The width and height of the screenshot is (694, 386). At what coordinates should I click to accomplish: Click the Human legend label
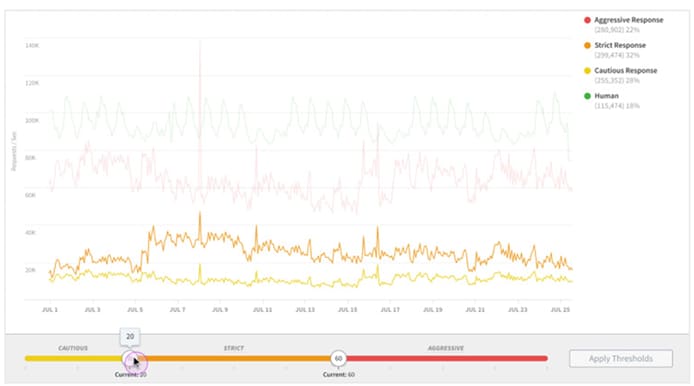click(x=606, y=96)
